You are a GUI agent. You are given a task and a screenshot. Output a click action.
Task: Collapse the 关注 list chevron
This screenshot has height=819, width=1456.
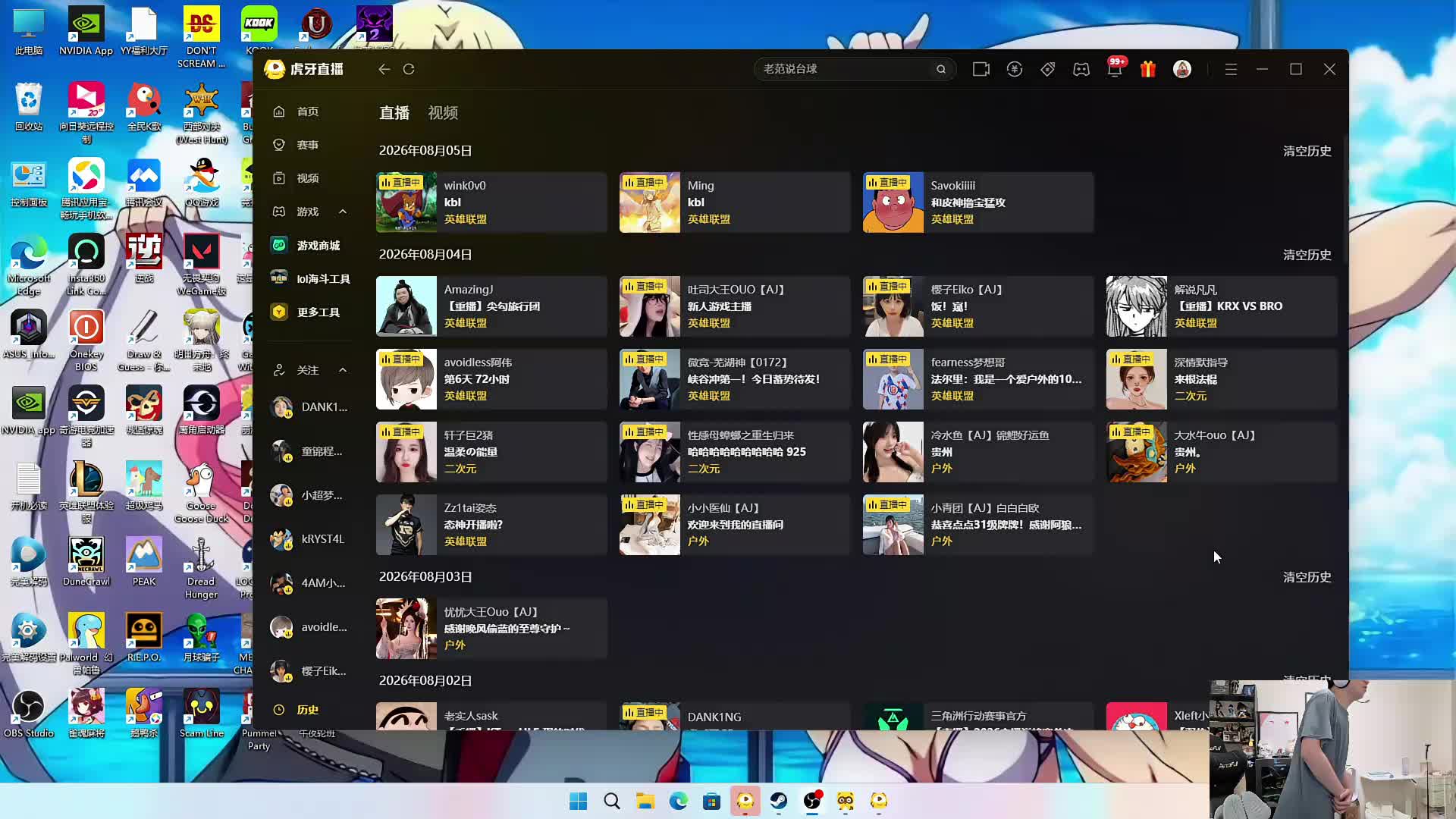click(343, 370)
